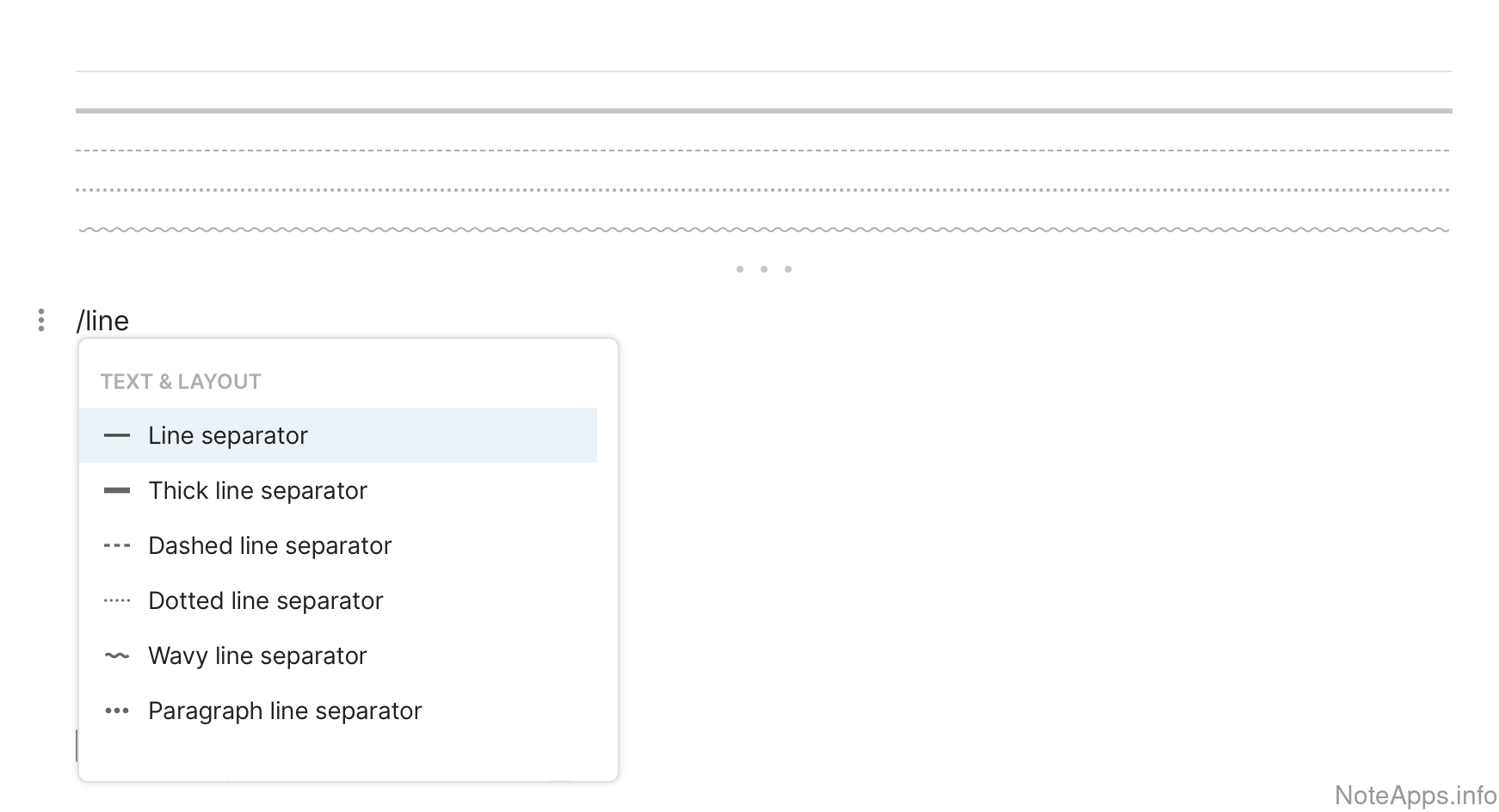
Task: Choose the "Thick line separator" label
Action: tap(257, 491)
